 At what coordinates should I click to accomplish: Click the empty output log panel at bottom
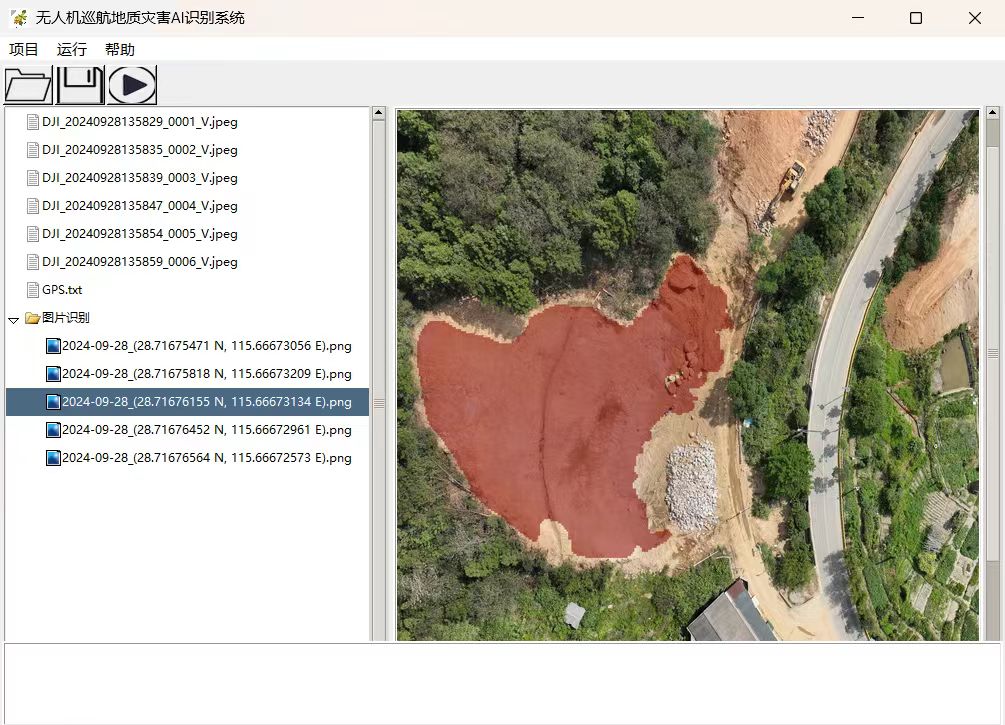coord(502,683)
